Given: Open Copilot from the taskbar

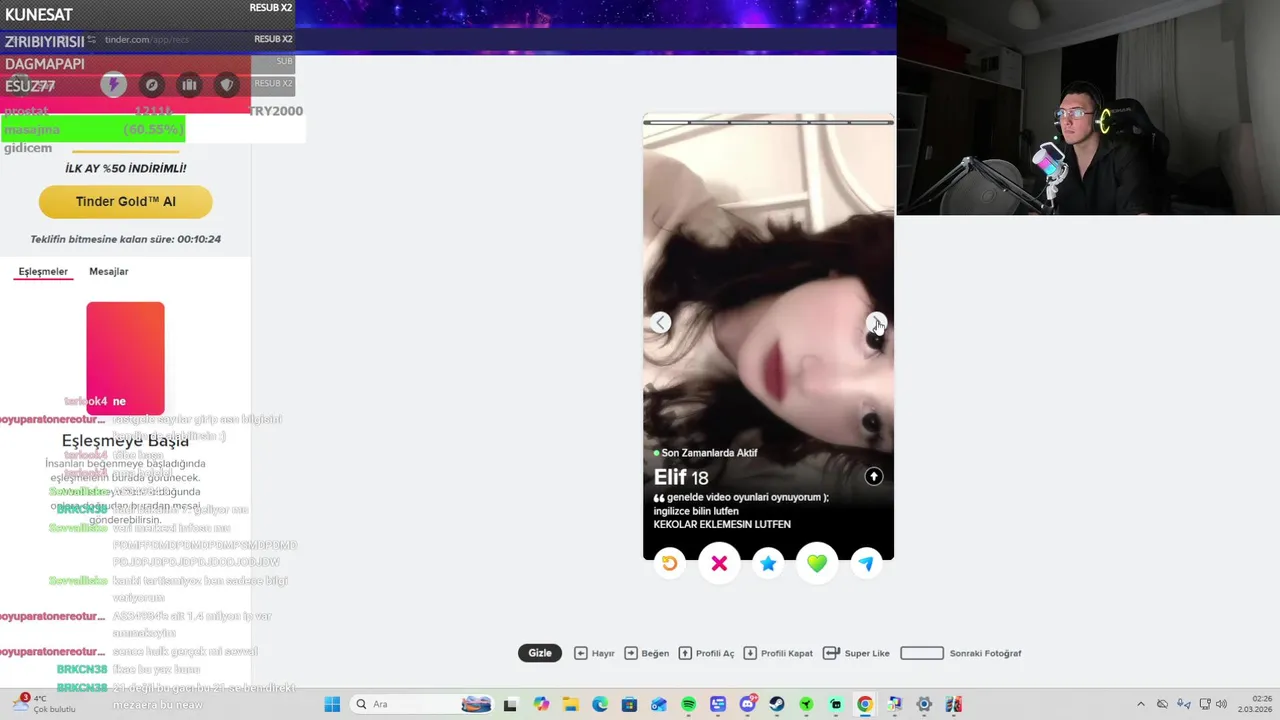Looking at the screenshot, I should (x=541, y=704).
